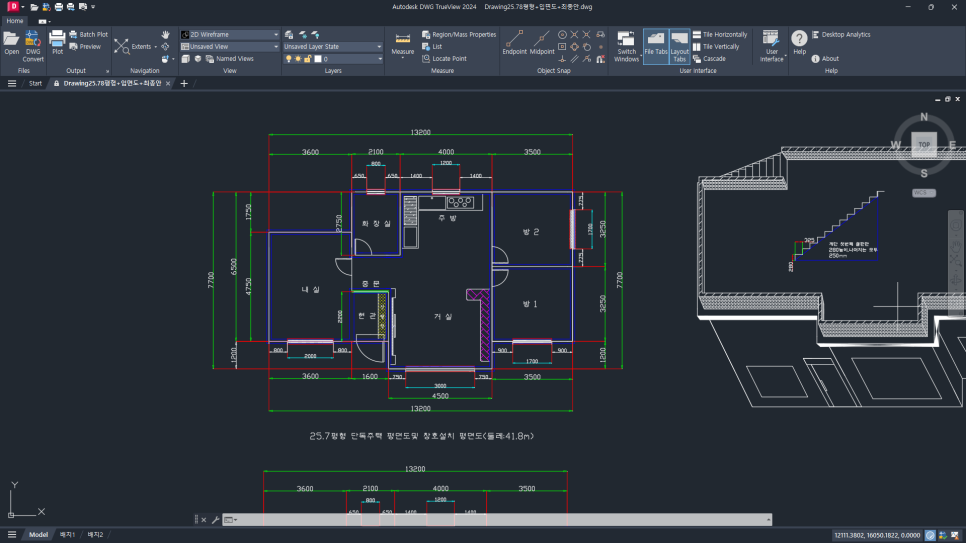Toggle Node object snap icon
The image size is (966, 543).
tap(601, 46)
